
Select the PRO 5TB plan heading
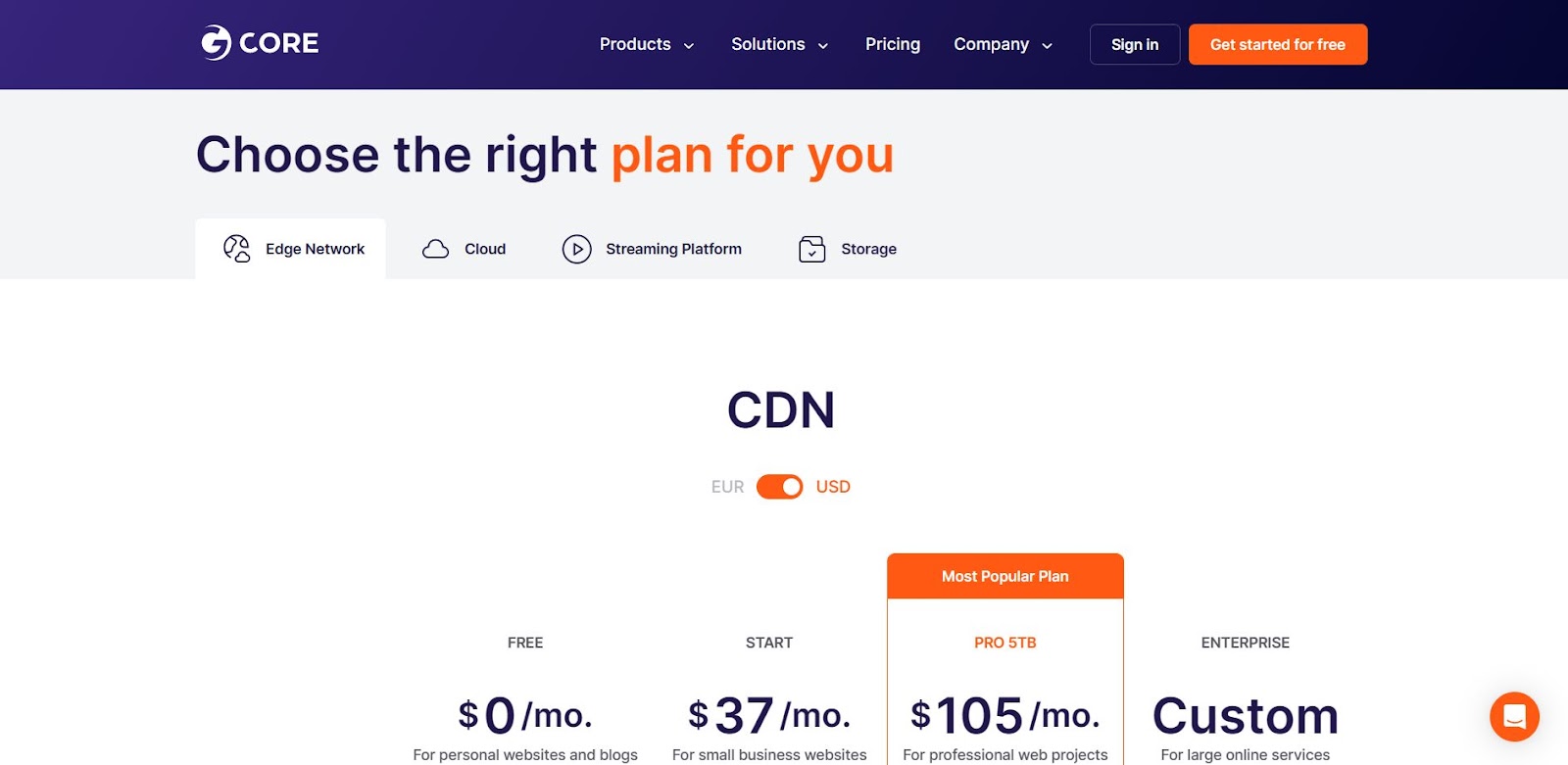point(1005,643)
